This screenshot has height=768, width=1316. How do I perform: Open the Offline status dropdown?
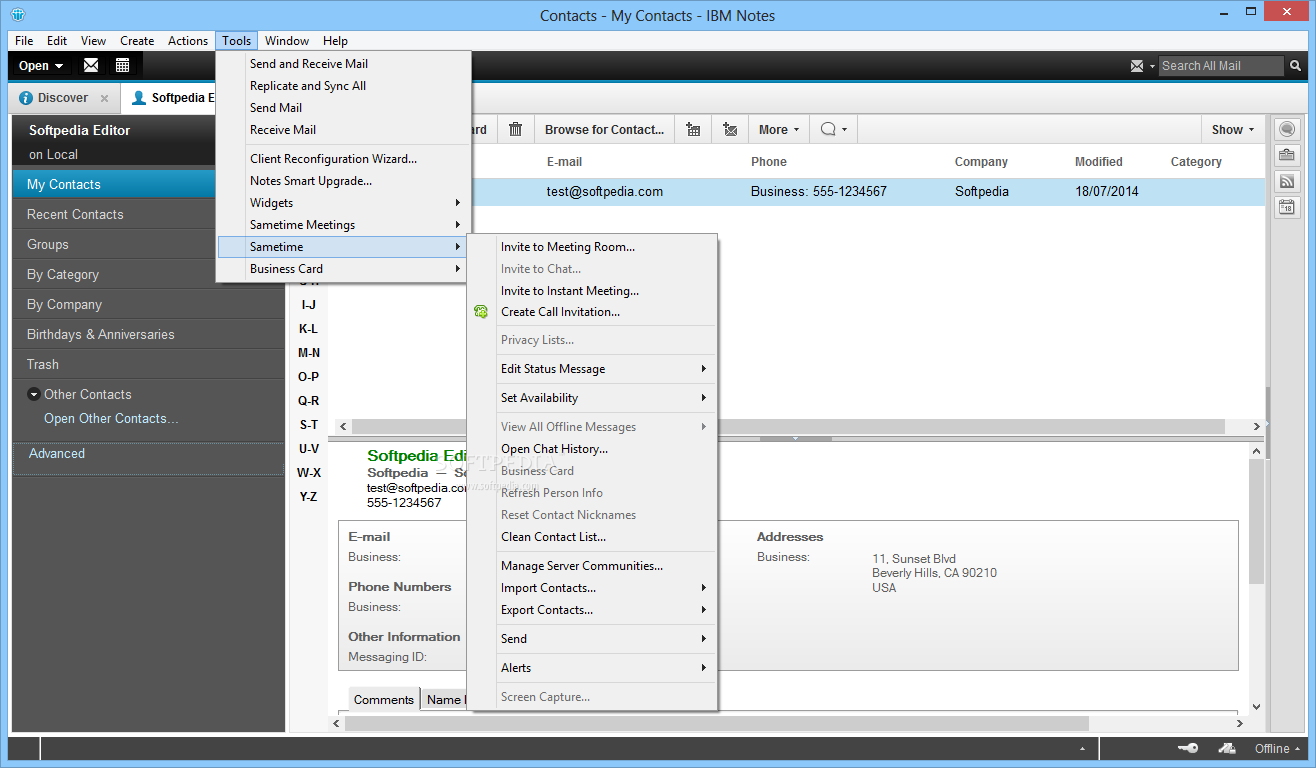[x=1278, y=748]
